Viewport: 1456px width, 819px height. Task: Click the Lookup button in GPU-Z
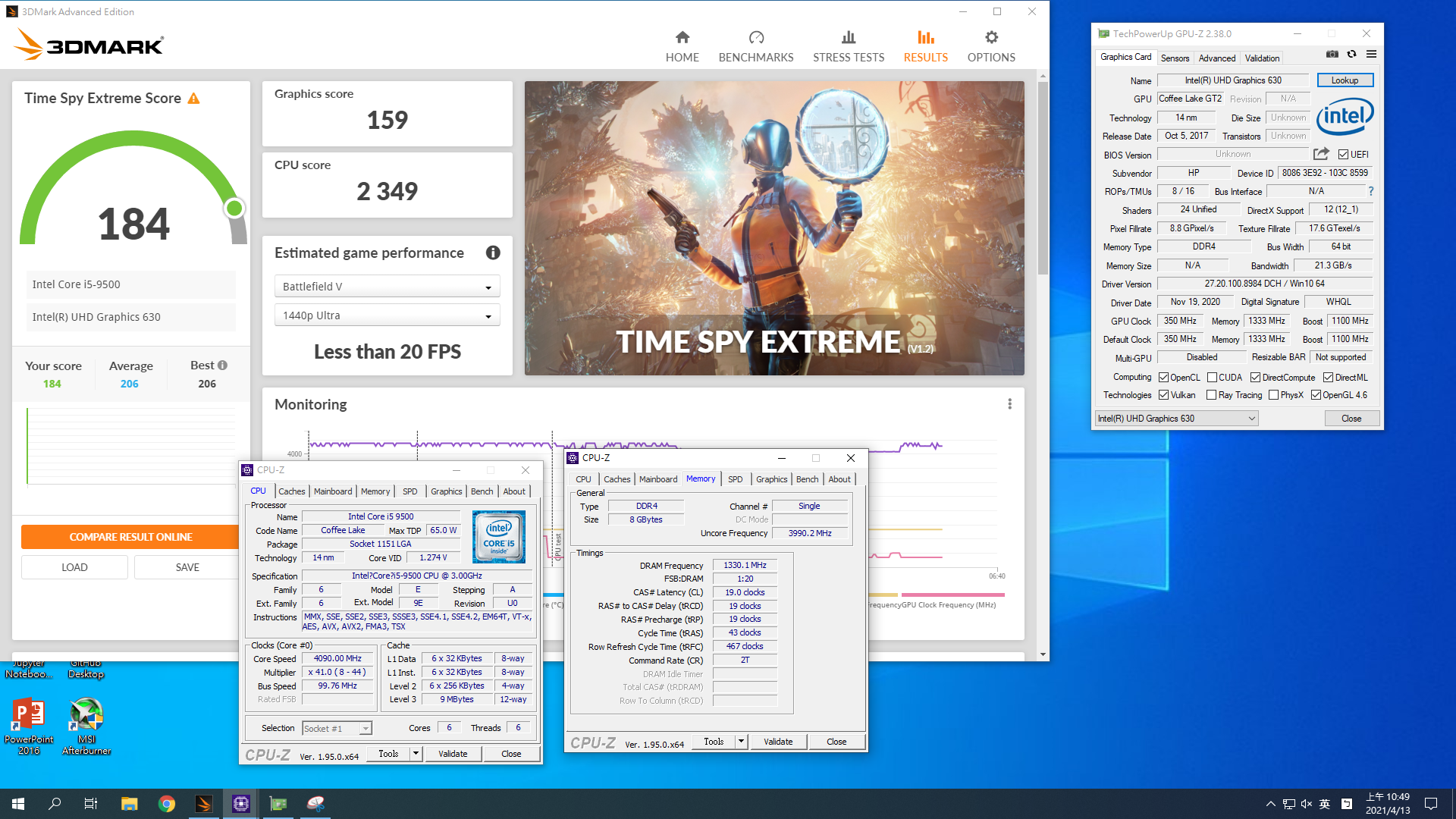pyautogui.click(x=1345, y=80)
